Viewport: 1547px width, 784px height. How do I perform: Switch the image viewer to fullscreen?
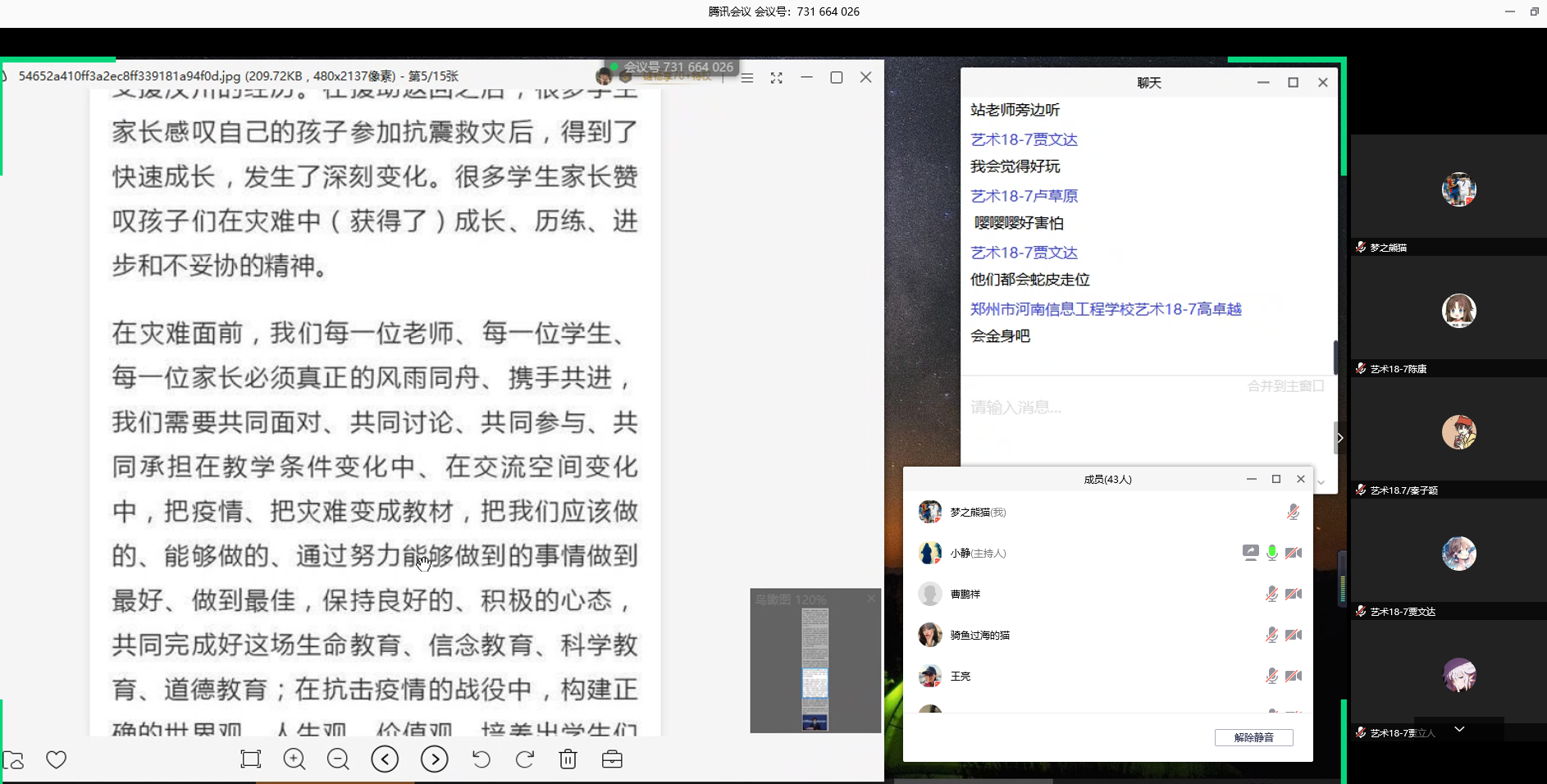click(x=776, y=78)
